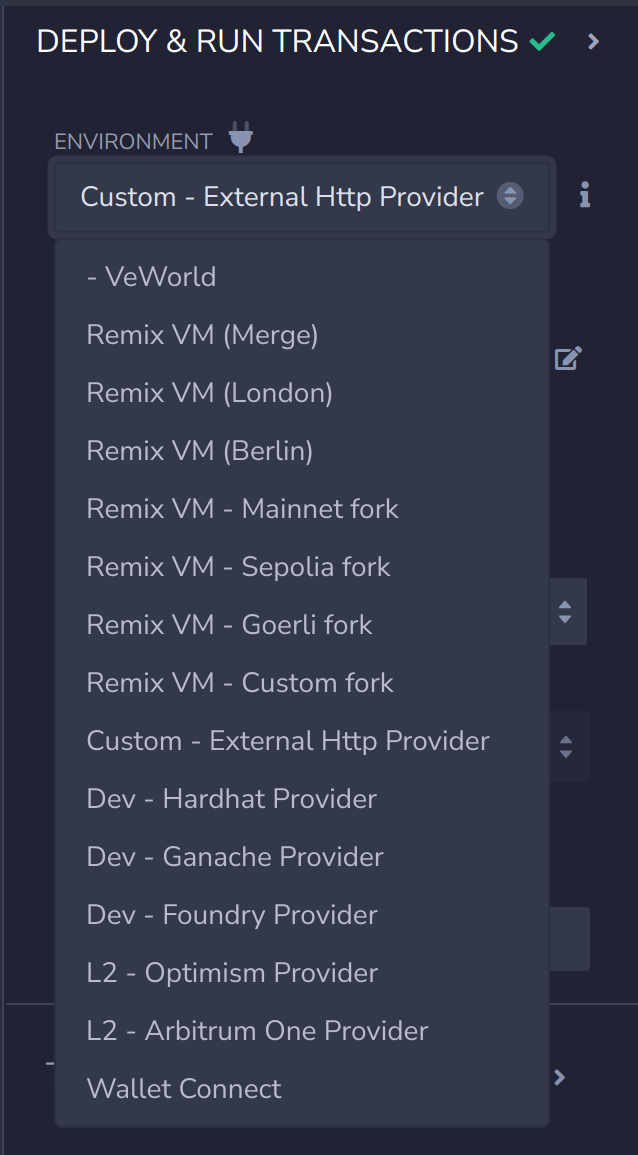Select Dev - Foundry Provider
This screenshot has height=1155, width=638.
pyautogui.click(x=232, y=915)
